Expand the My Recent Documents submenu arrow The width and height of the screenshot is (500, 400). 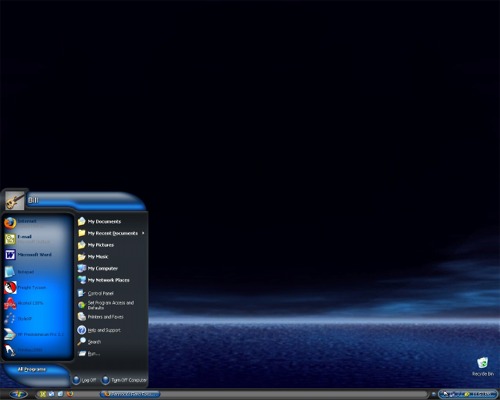pos(143,233)
